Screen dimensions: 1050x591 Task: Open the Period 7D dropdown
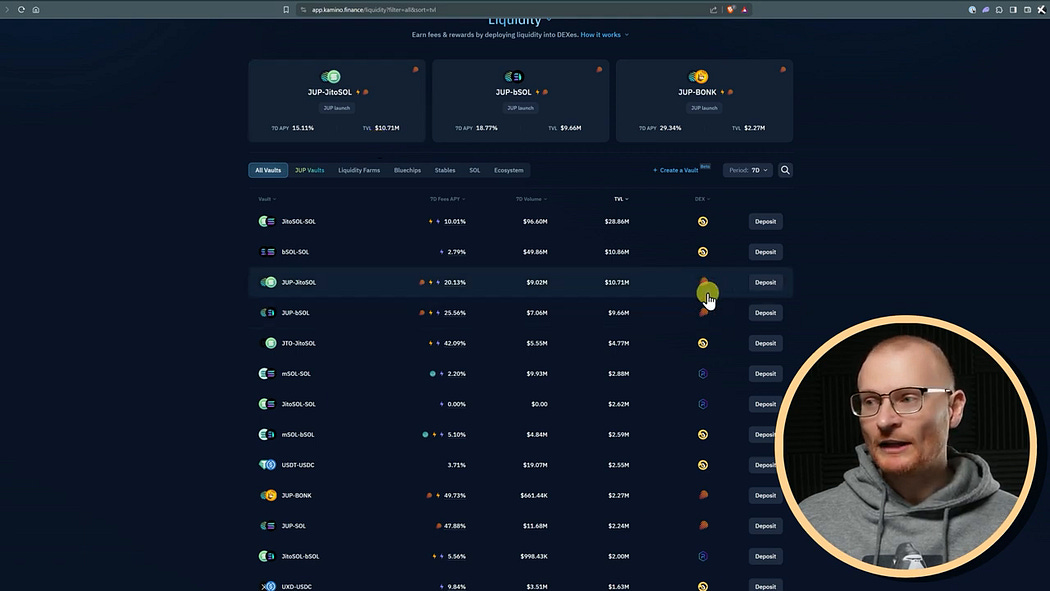pyautogui.click(x=748, y=170)
